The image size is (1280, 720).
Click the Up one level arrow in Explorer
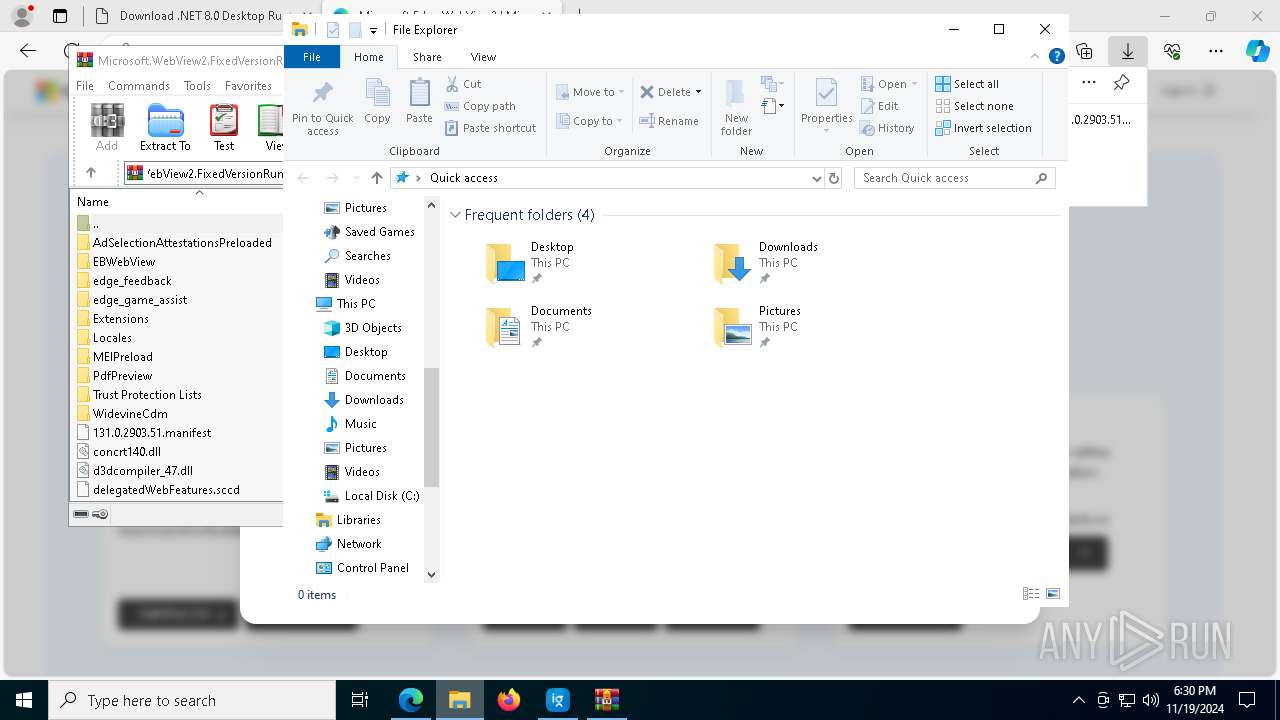click(376, 178)
